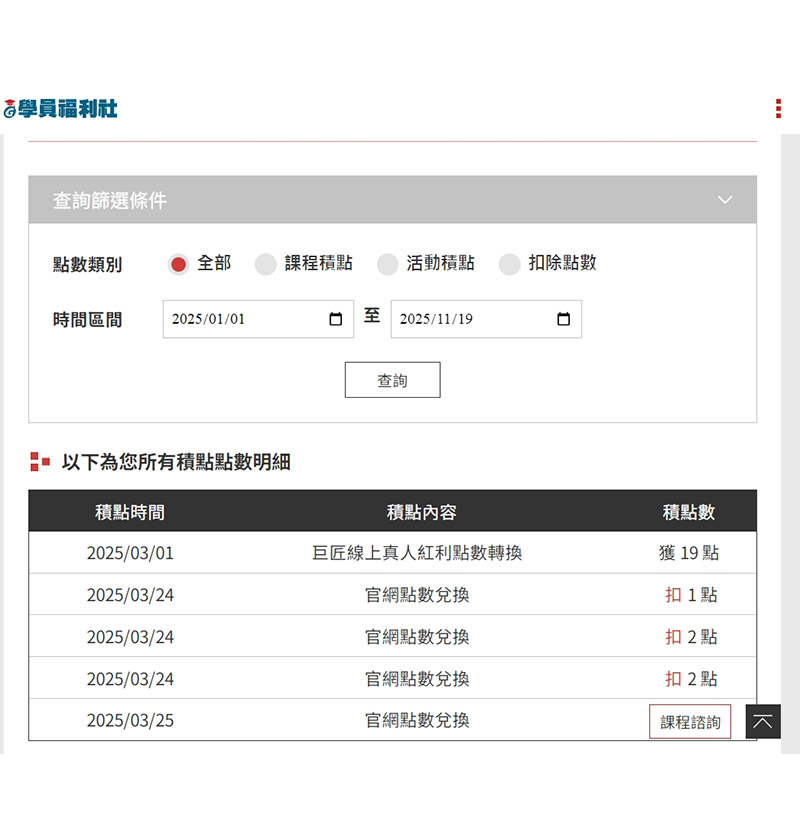Click the 課程諮詢 button

[690, 721]
